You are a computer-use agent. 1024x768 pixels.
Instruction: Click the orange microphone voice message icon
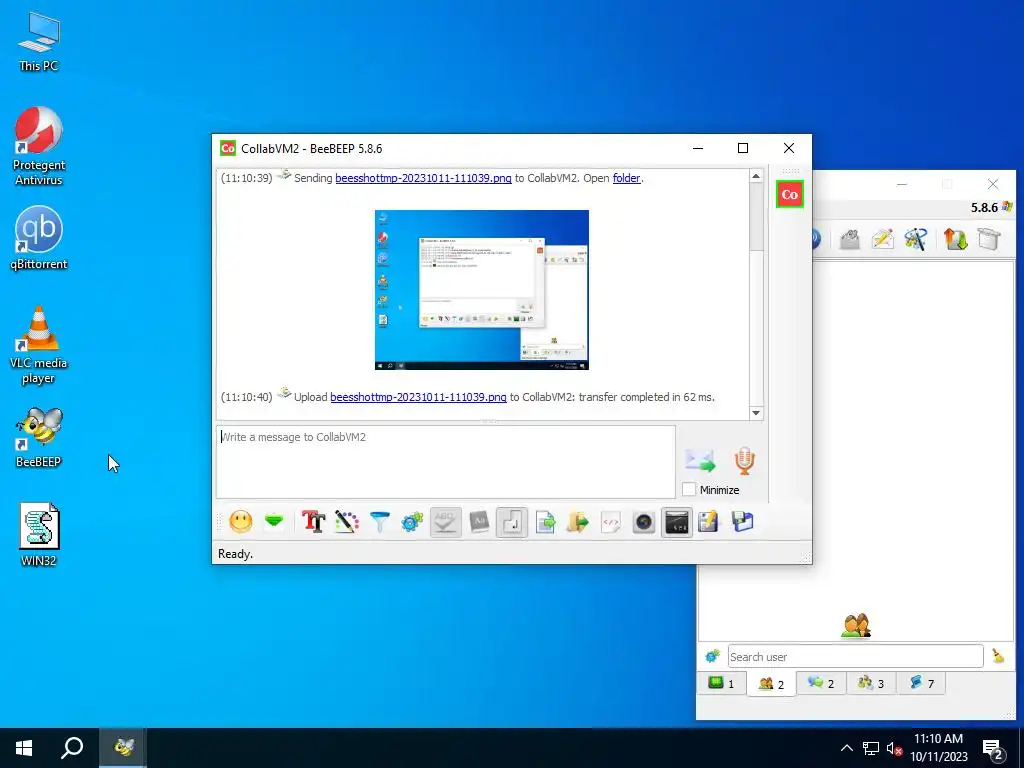pyautogui.click(x=744, y=460)
